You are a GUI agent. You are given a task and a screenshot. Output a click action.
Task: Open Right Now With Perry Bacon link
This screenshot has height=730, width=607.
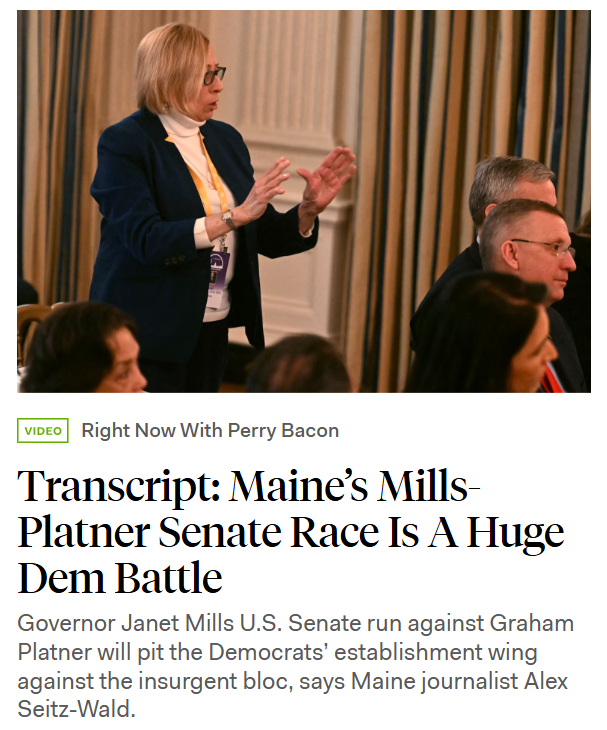tap(210, 431)
